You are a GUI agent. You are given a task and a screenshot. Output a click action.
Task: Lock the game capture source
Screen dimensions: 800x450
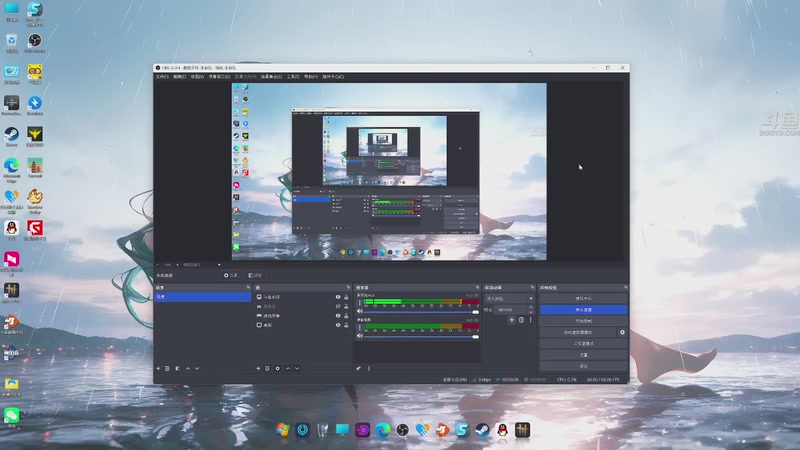pyautogui.click(x=346, y=316)
